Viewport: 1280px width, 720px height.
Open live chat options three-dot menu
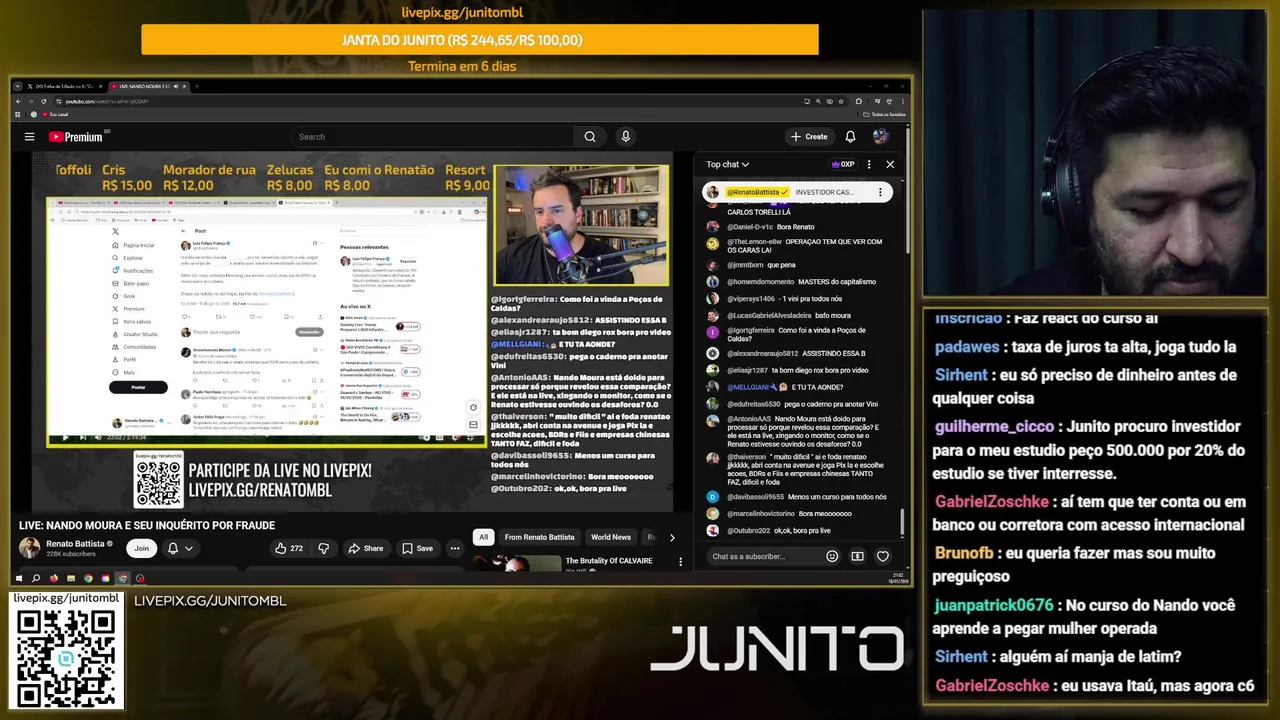(869, 164)
